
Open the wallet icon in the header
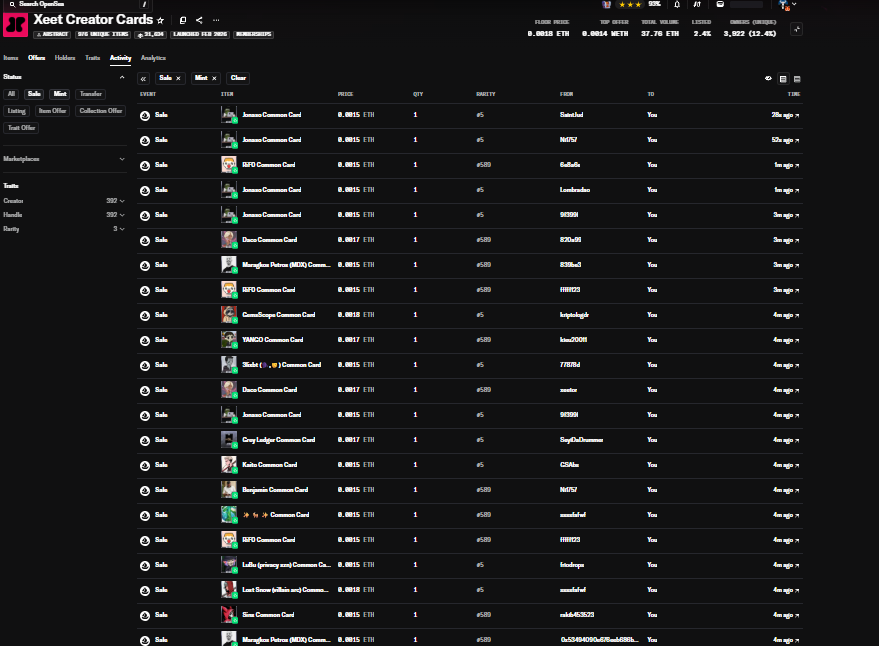click(720, 4)
